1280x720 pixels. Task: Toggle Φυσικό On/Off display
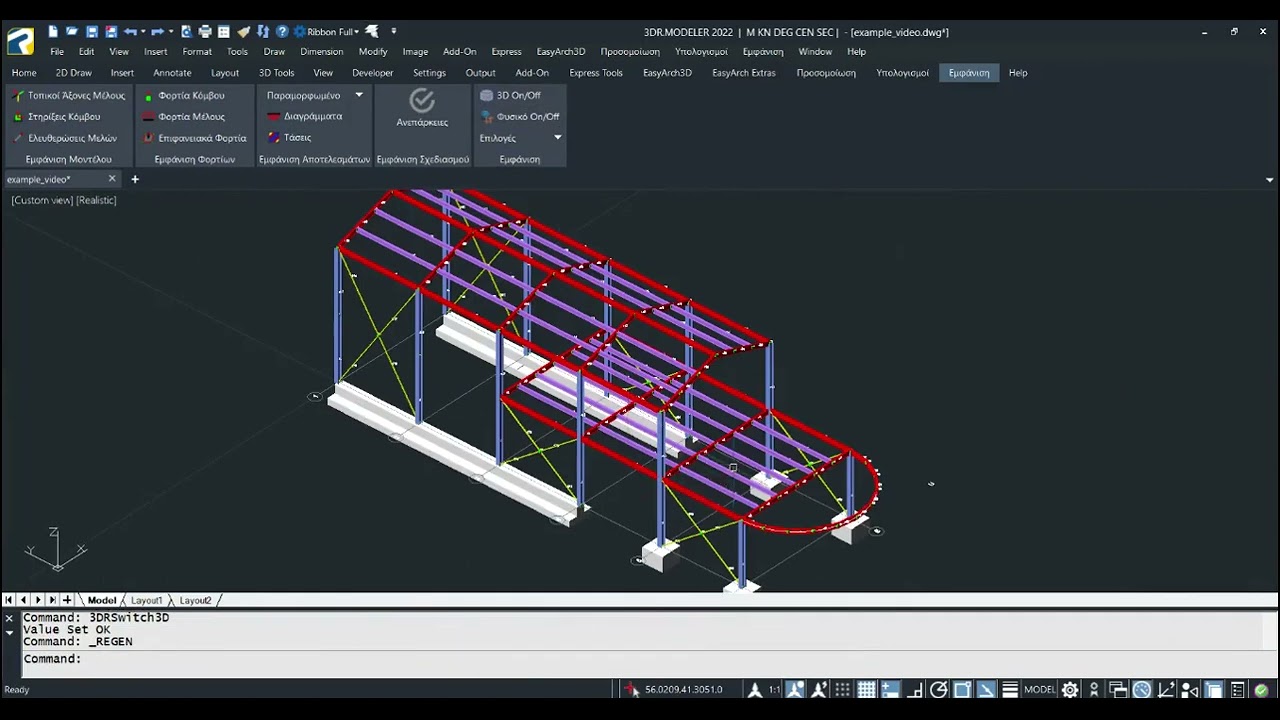pos(519,117)
